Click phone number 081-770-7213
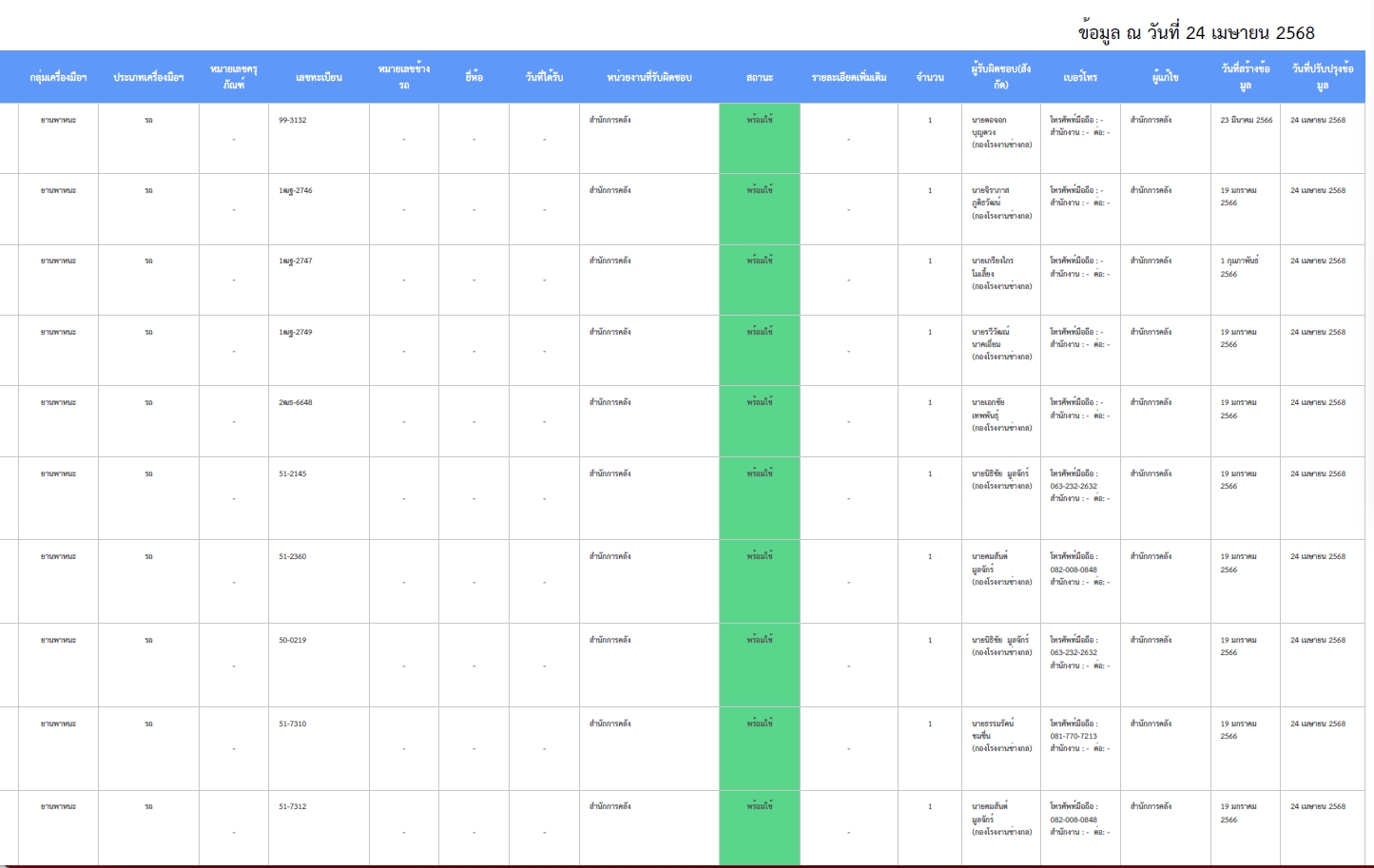1374x868 pixels. pyautogui.click(x=1074, y=736)
